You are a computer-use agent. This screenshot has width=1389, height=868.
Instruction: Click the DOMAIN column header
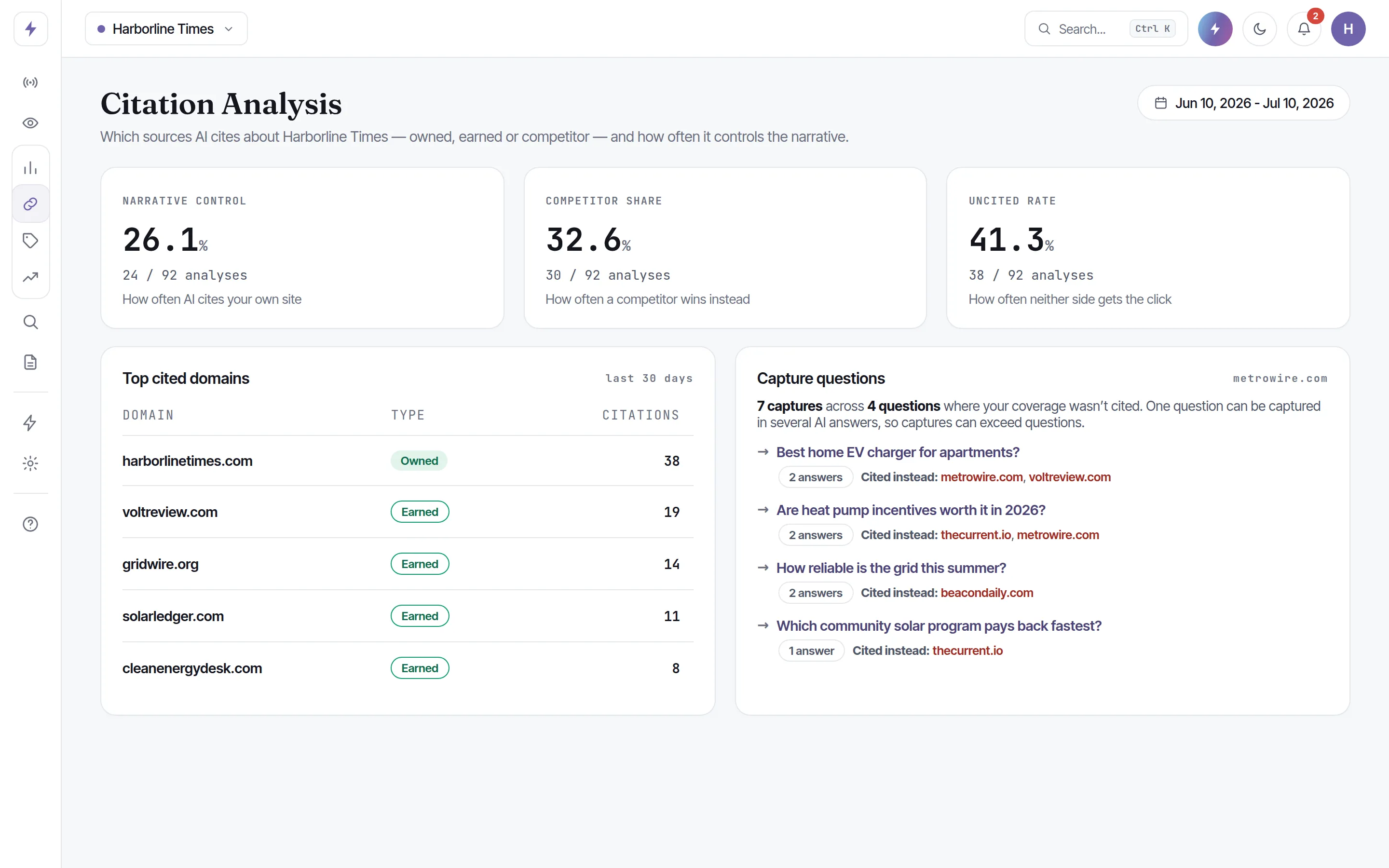click(x=148, y=415)
